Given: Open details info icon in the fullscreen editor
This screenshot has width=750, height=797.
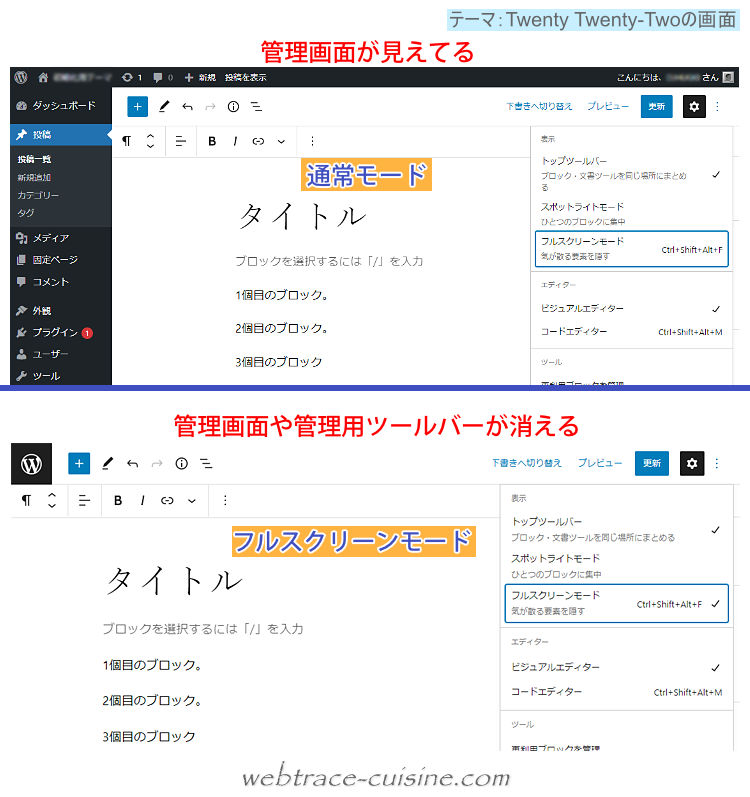Looking at the screenshot, I should pyautogui.click(x=181, y=464).
